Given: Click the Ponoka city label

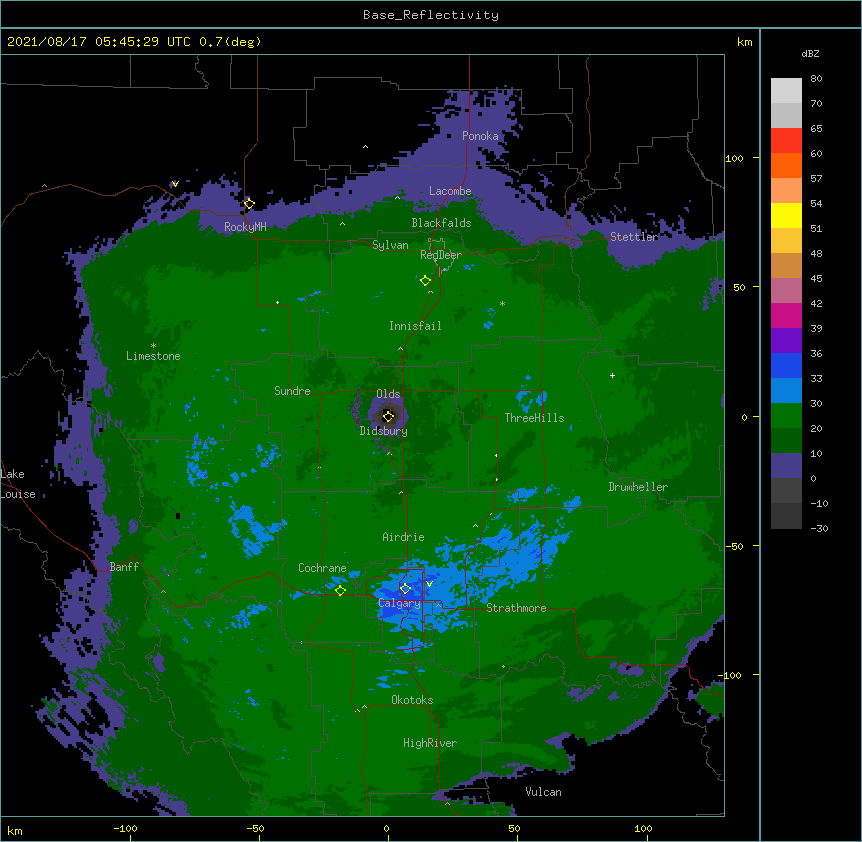Looking at the screenshot, I should tap(480, 136).
